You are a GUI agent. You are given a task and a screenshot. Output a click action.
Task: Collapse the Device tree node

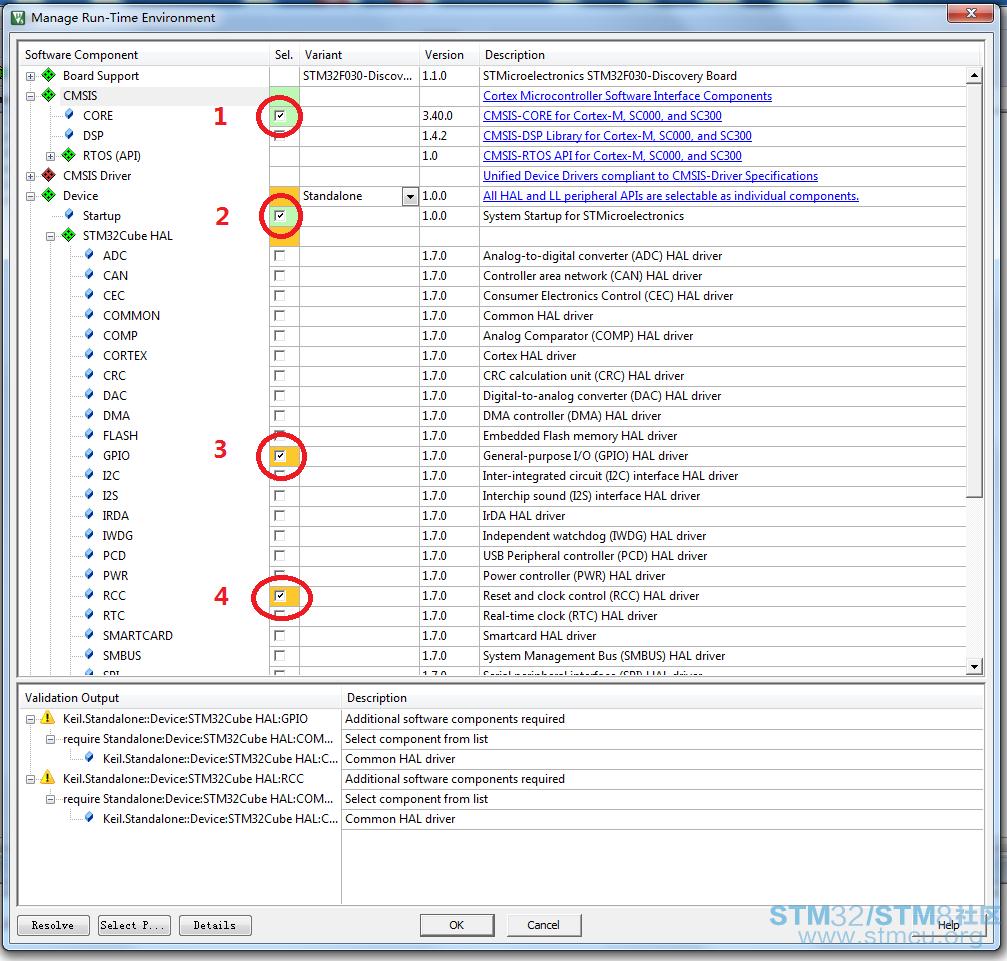coord(30,196)
